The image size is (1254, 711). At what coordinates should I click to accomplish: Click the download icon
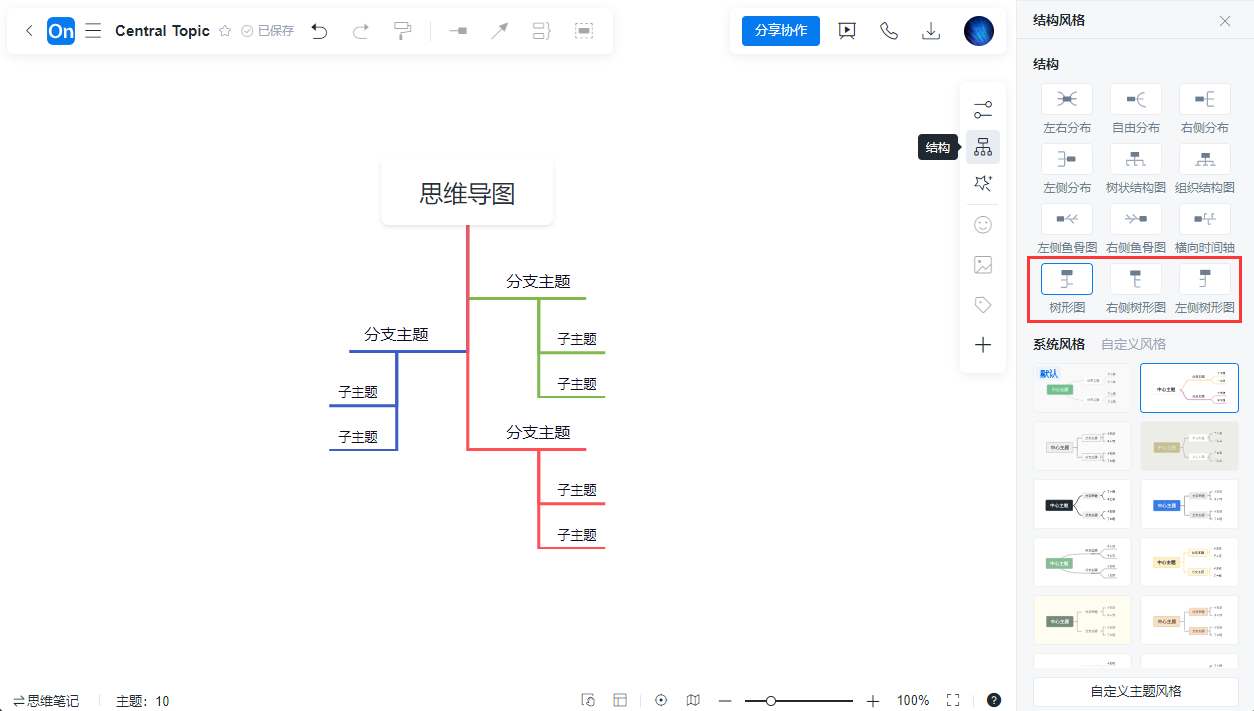(931, 31)
